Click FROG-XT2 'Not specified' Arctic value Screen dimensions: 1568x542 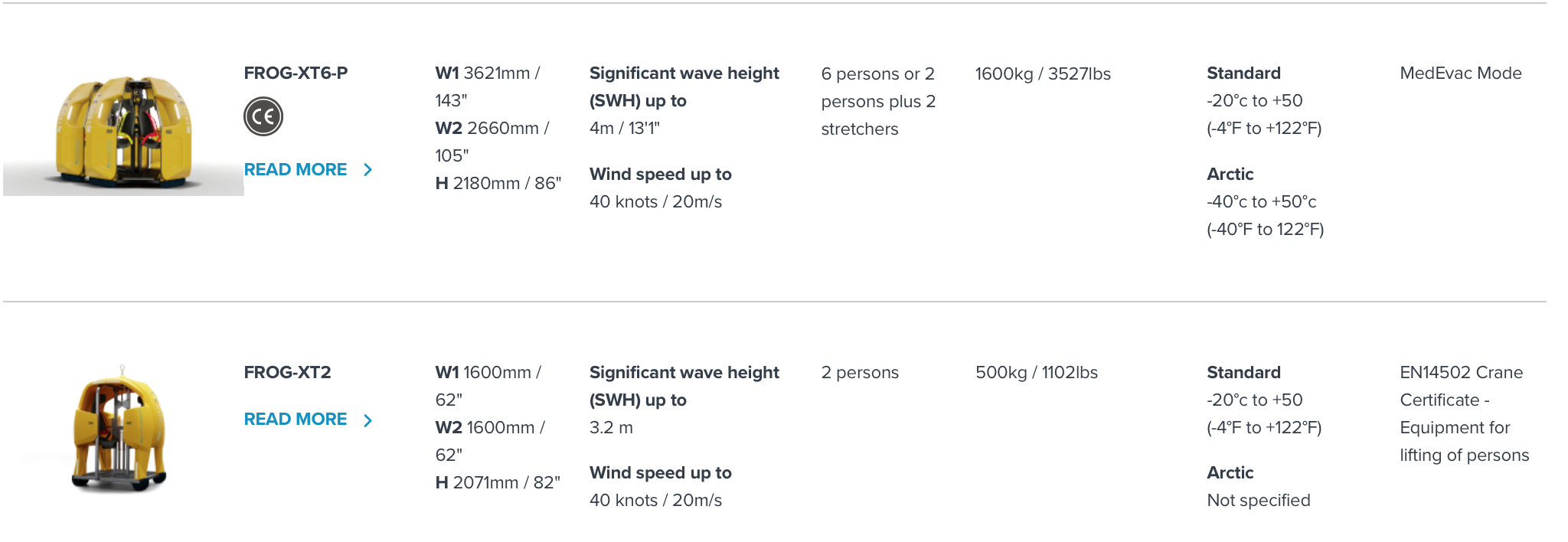tap(1259, 500)
